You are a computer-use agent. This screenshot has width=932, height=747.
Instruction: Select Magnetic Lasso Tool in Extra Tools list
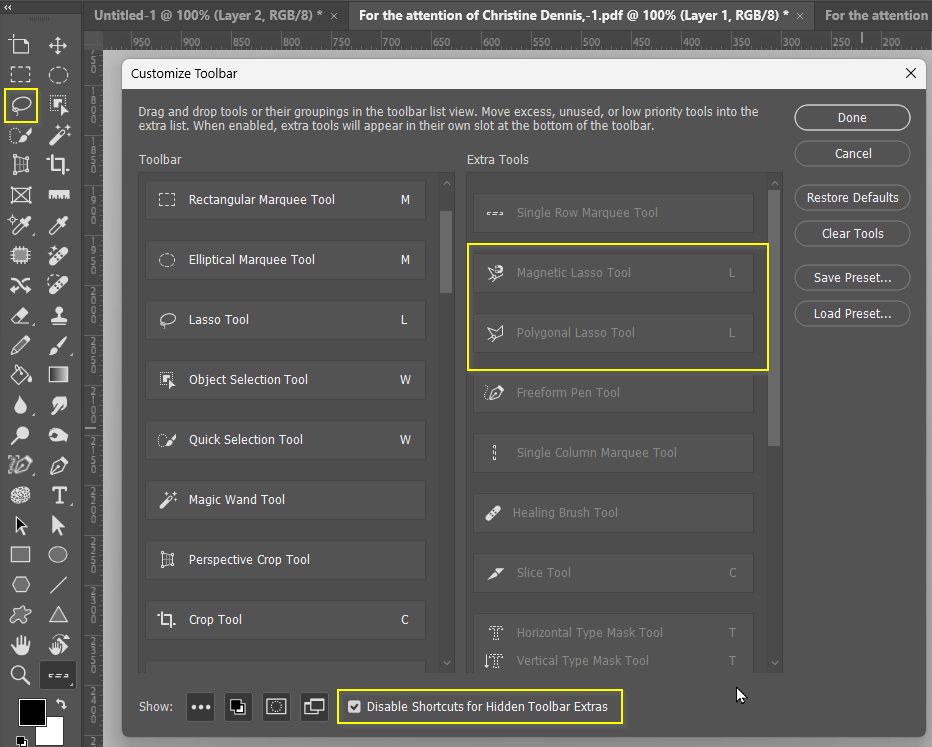[613, 272]
